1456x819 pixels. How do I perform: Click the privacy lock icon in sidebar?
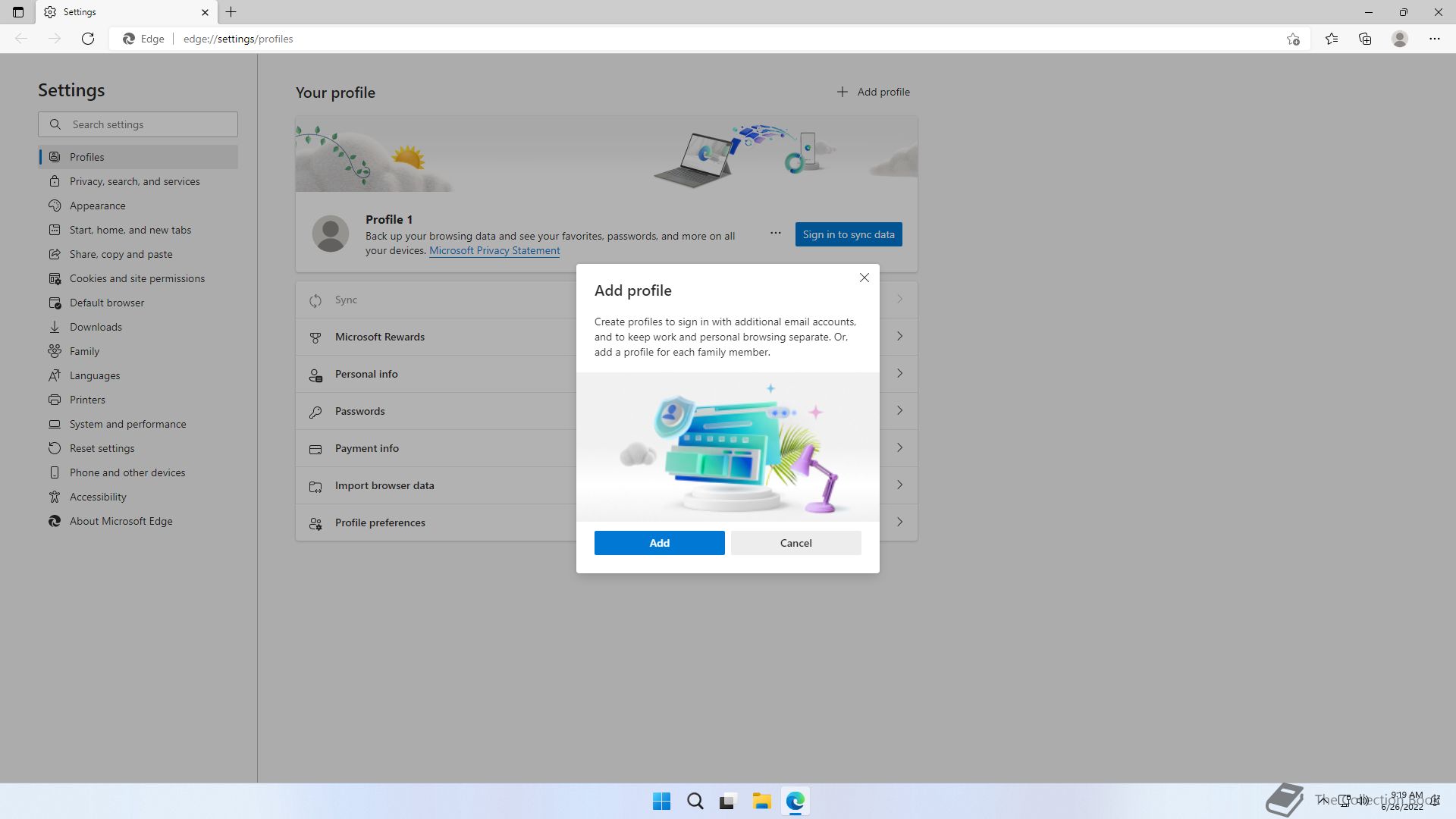point(55,181)
